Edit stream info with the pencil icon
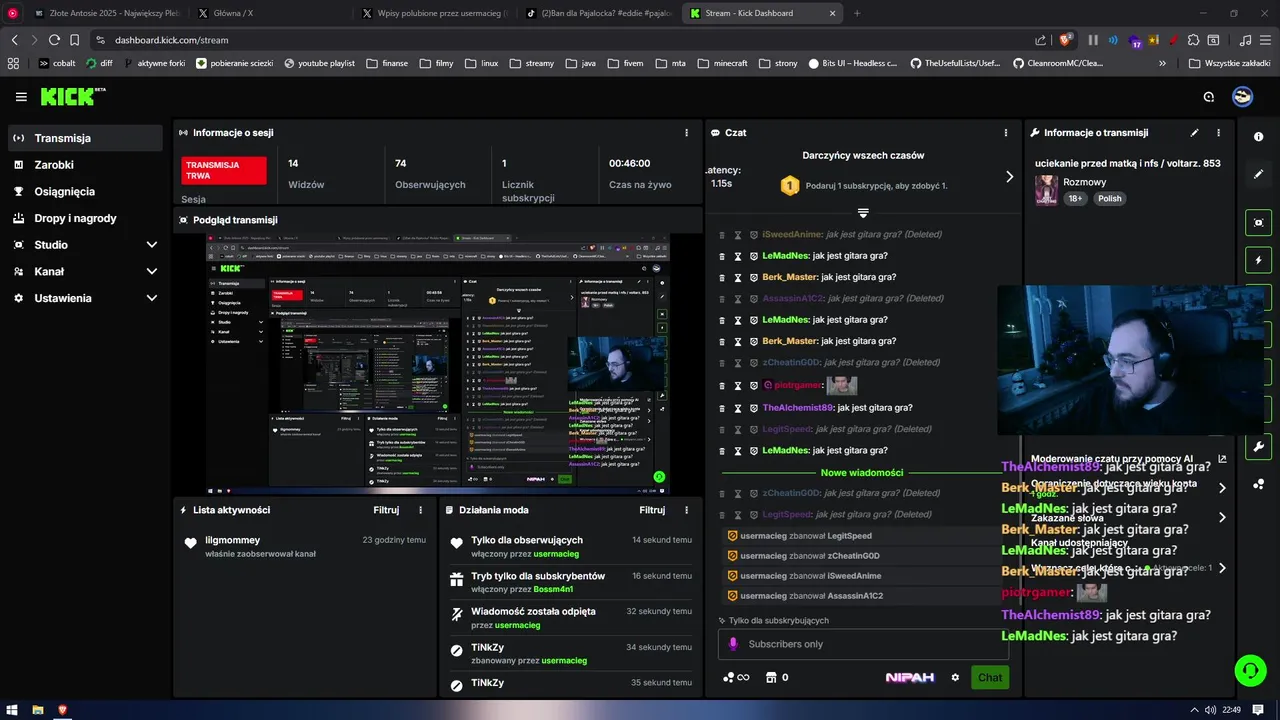1280x720 pixels. [1194, 132]
